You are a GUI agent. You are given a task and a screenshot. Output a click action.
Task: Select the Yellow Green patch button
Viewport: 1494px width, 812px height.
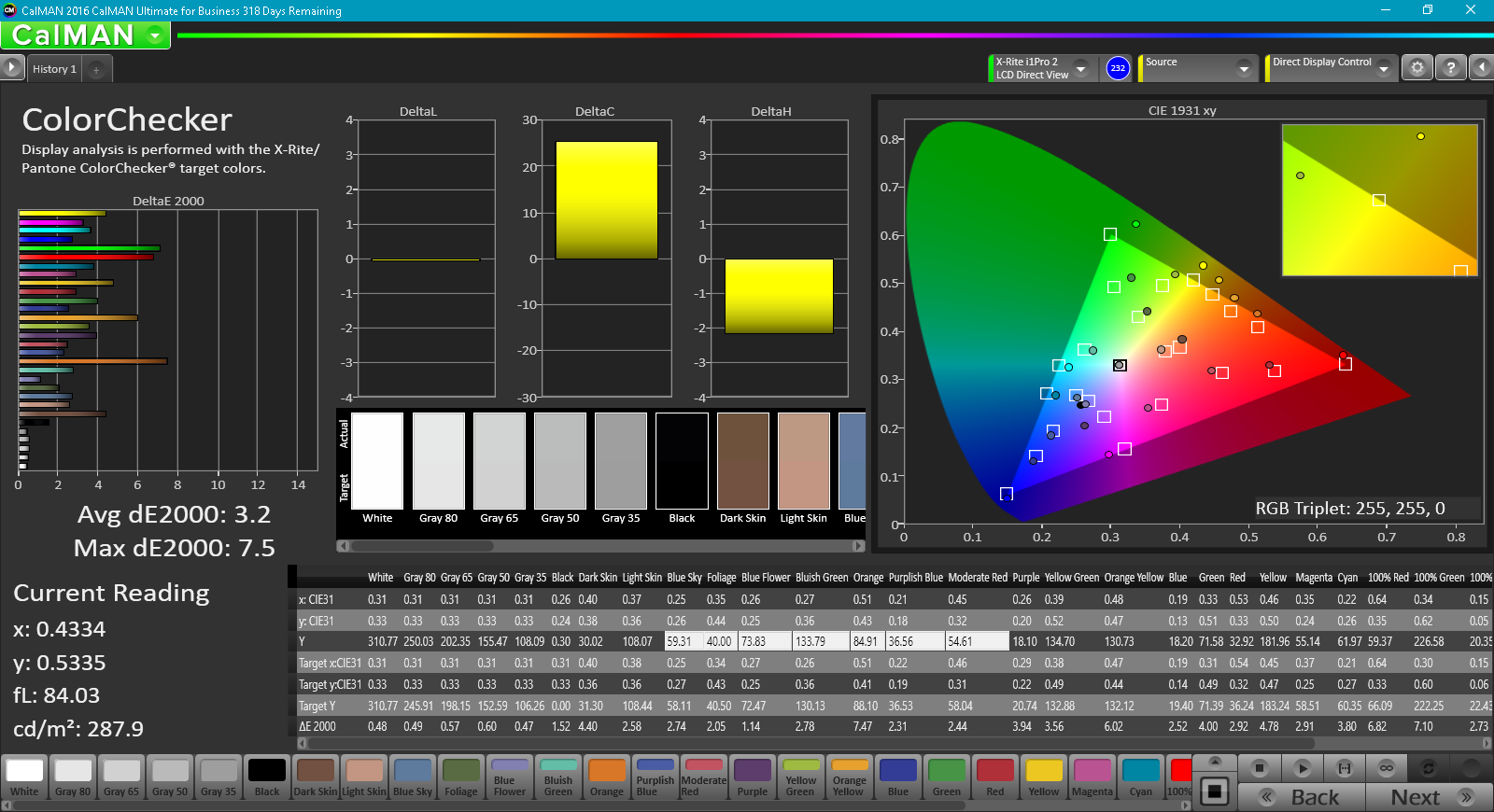(801, 777)
